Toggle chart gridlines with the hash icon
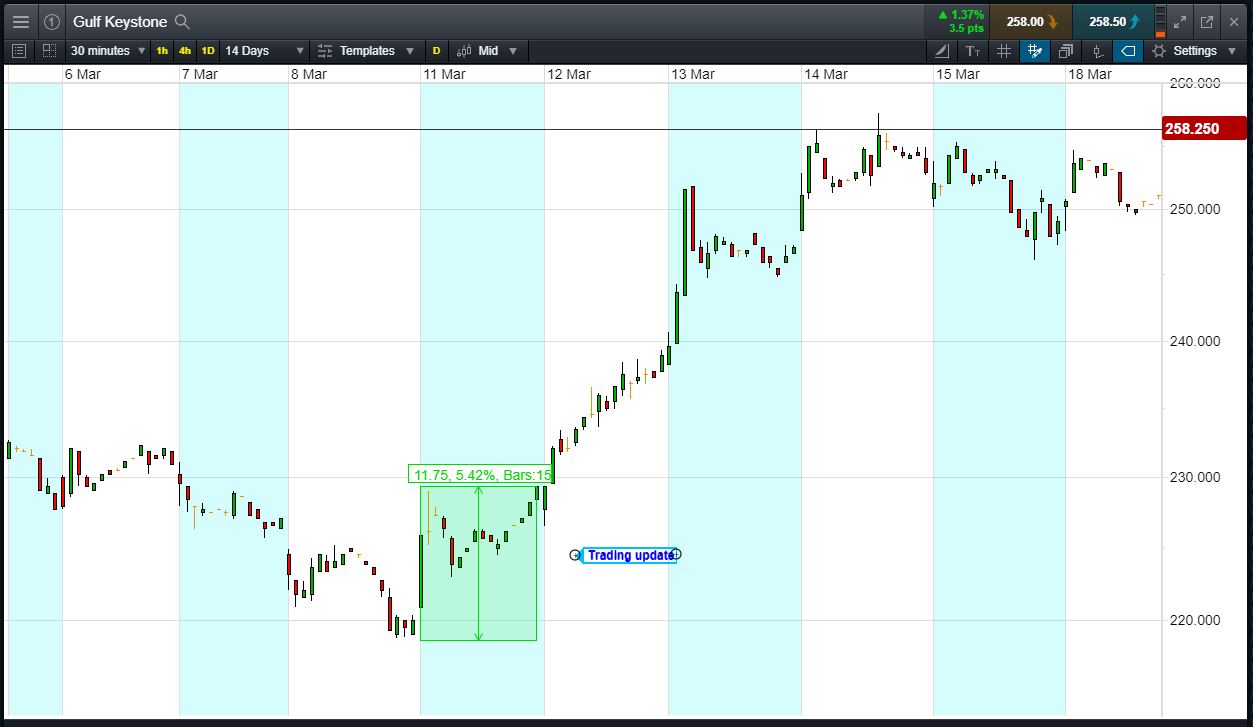 [1004, 51]
